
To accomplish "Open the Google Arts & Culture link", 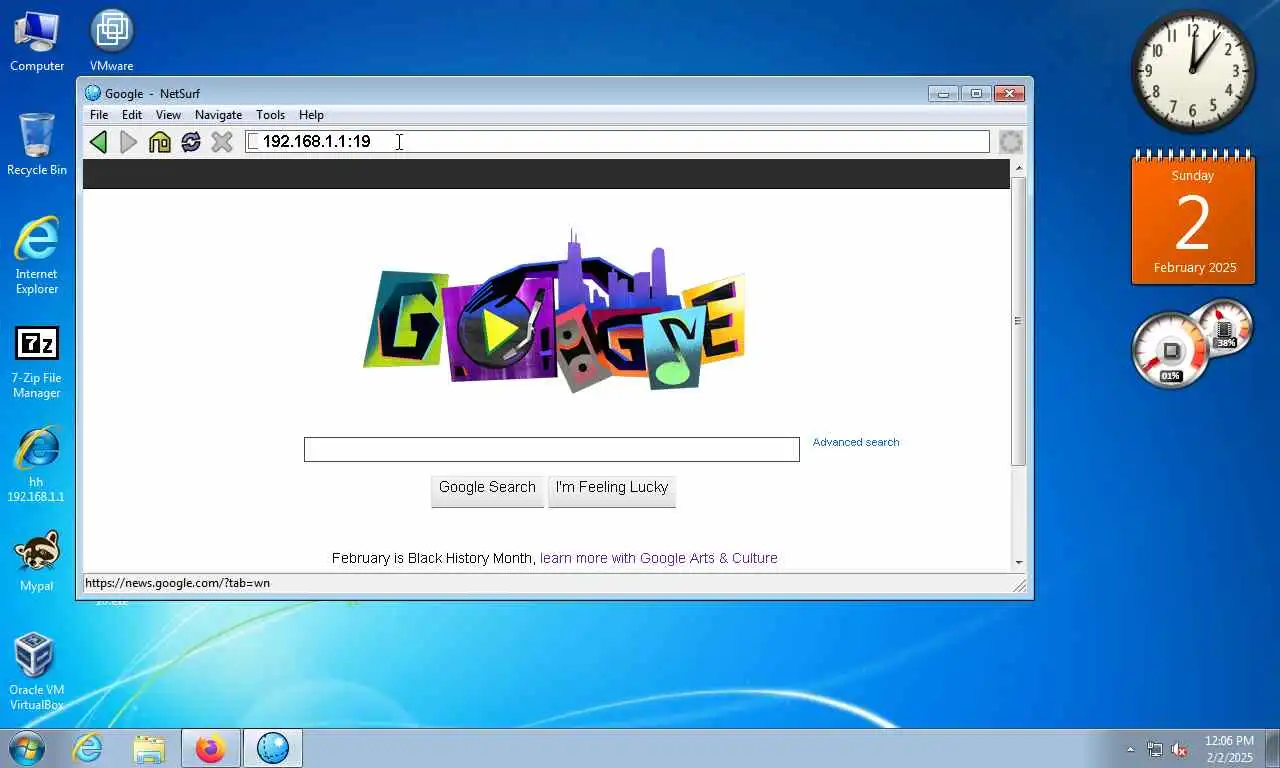I will [x=659, y=558].
